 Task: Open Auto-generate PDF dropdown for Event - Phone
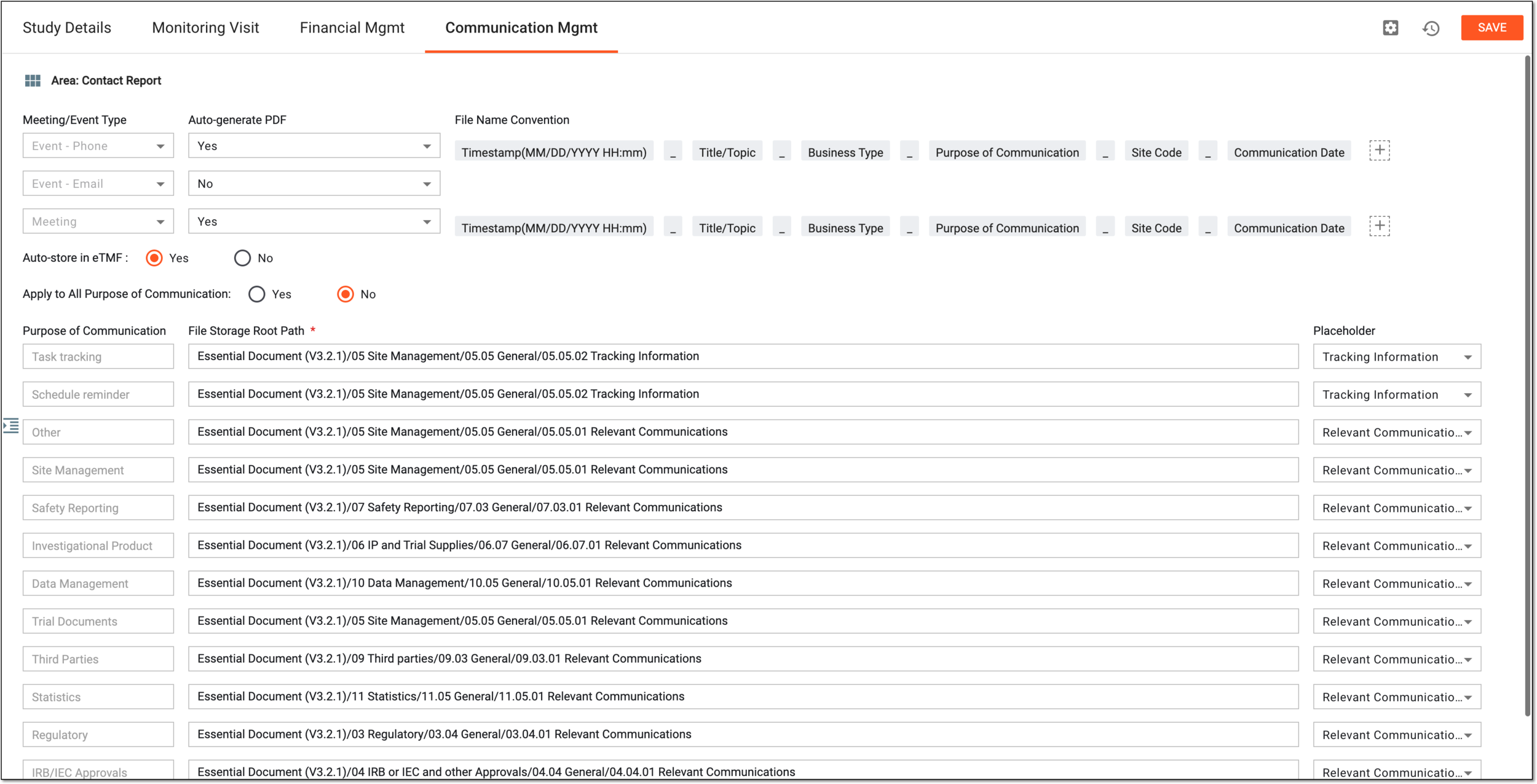314,146
